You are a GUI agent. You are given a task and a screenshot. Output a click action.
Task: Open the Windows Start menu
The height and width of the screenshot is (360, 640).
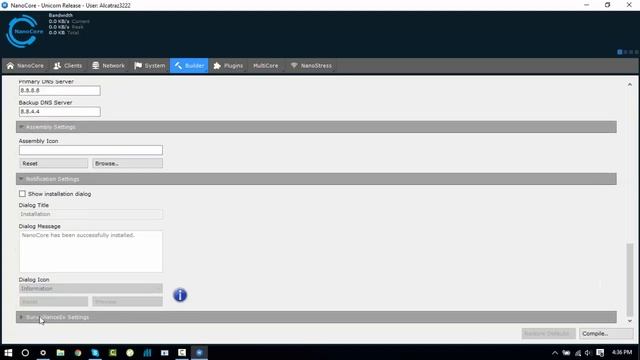click(8, 353)
